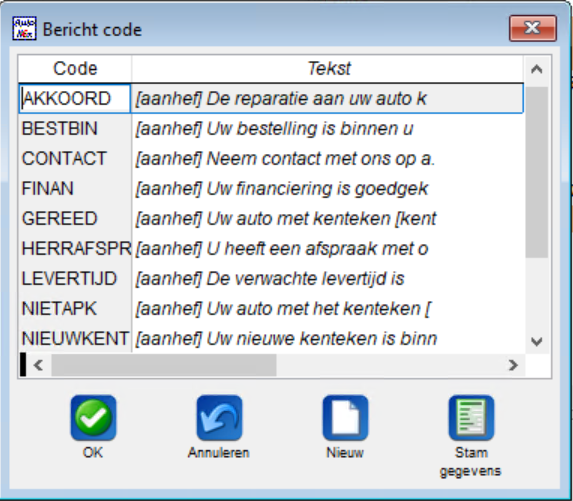Click the green checkmark OK icon

point(94,418)
